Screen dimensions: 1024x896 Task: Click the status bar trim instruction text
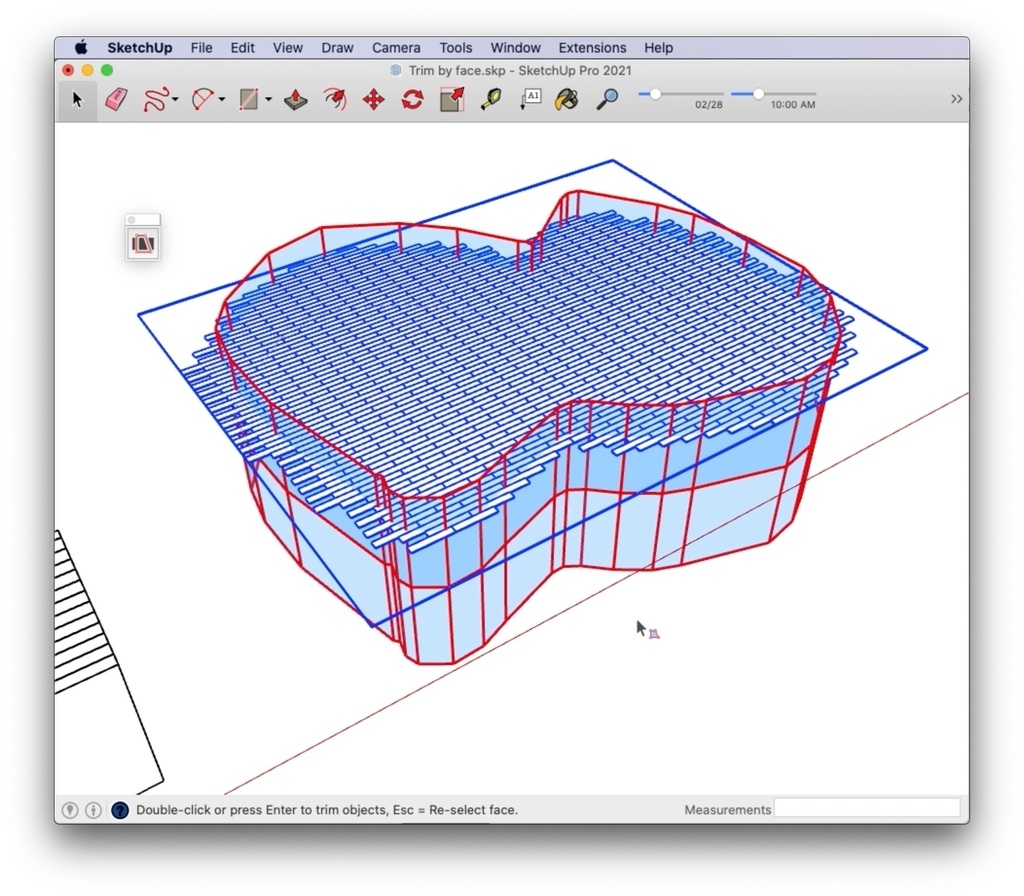click(x=327, y=810)
